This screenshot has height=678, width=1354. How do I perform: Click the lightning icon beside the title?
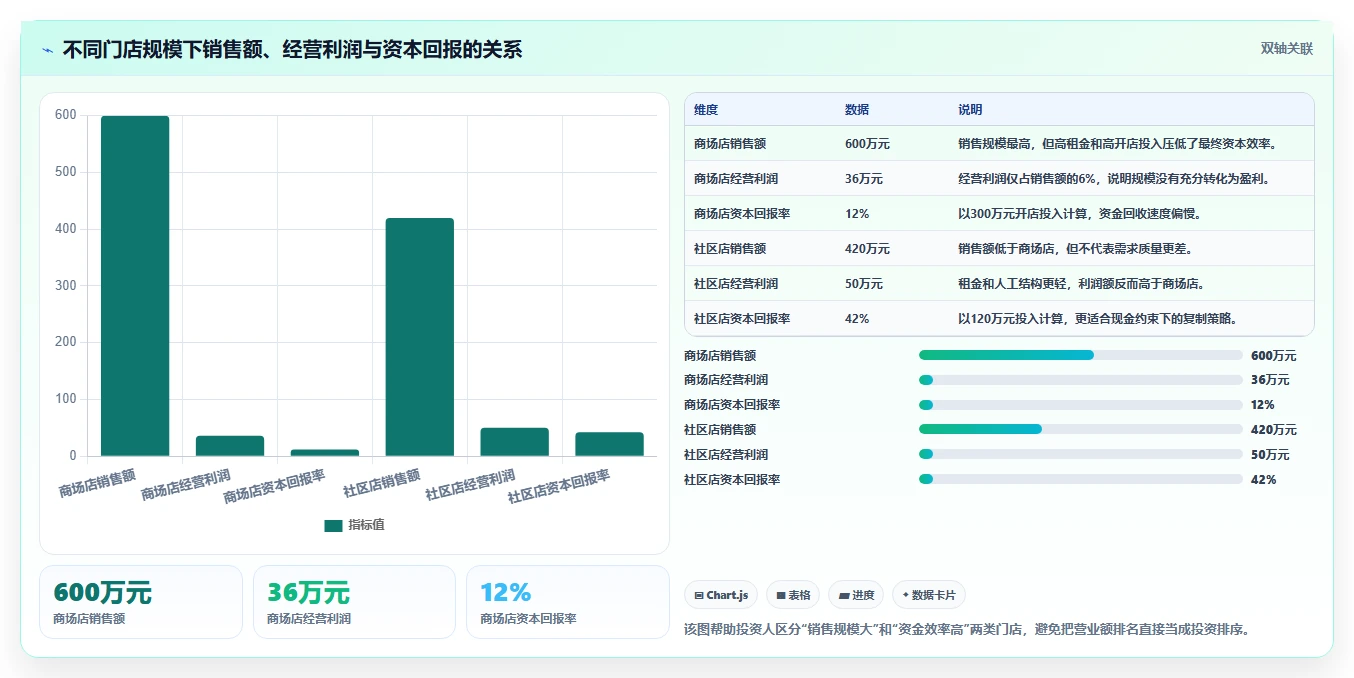(x=47, y=50)
